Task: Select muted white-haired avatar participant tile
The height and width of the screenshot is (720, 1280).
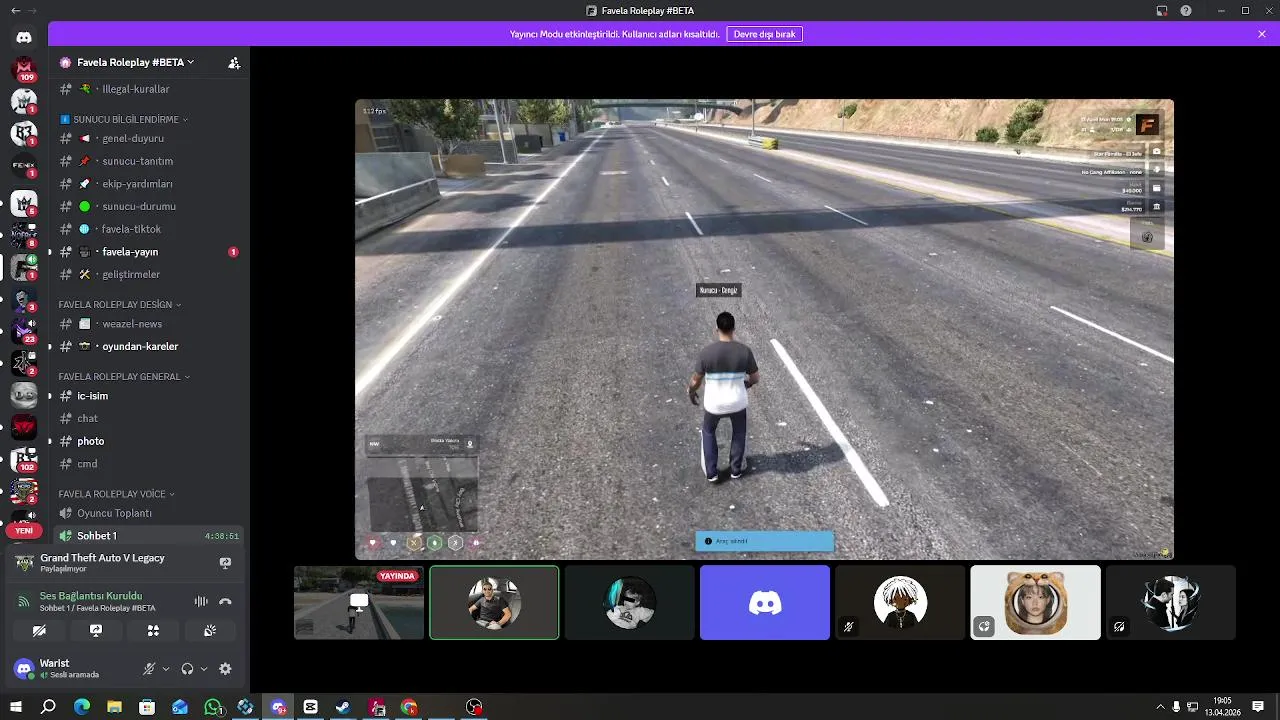Action: coord(900,602)
